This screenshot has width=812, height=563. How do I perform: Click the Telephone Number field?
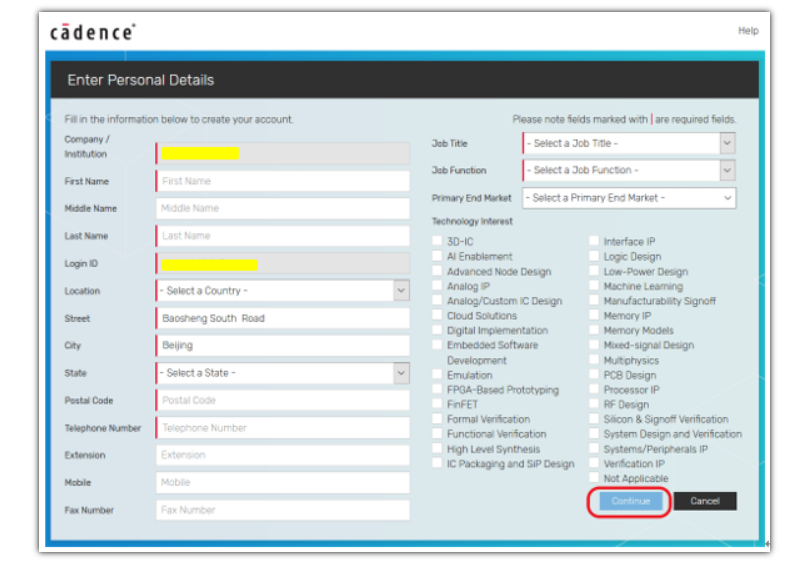coord(283,428)
